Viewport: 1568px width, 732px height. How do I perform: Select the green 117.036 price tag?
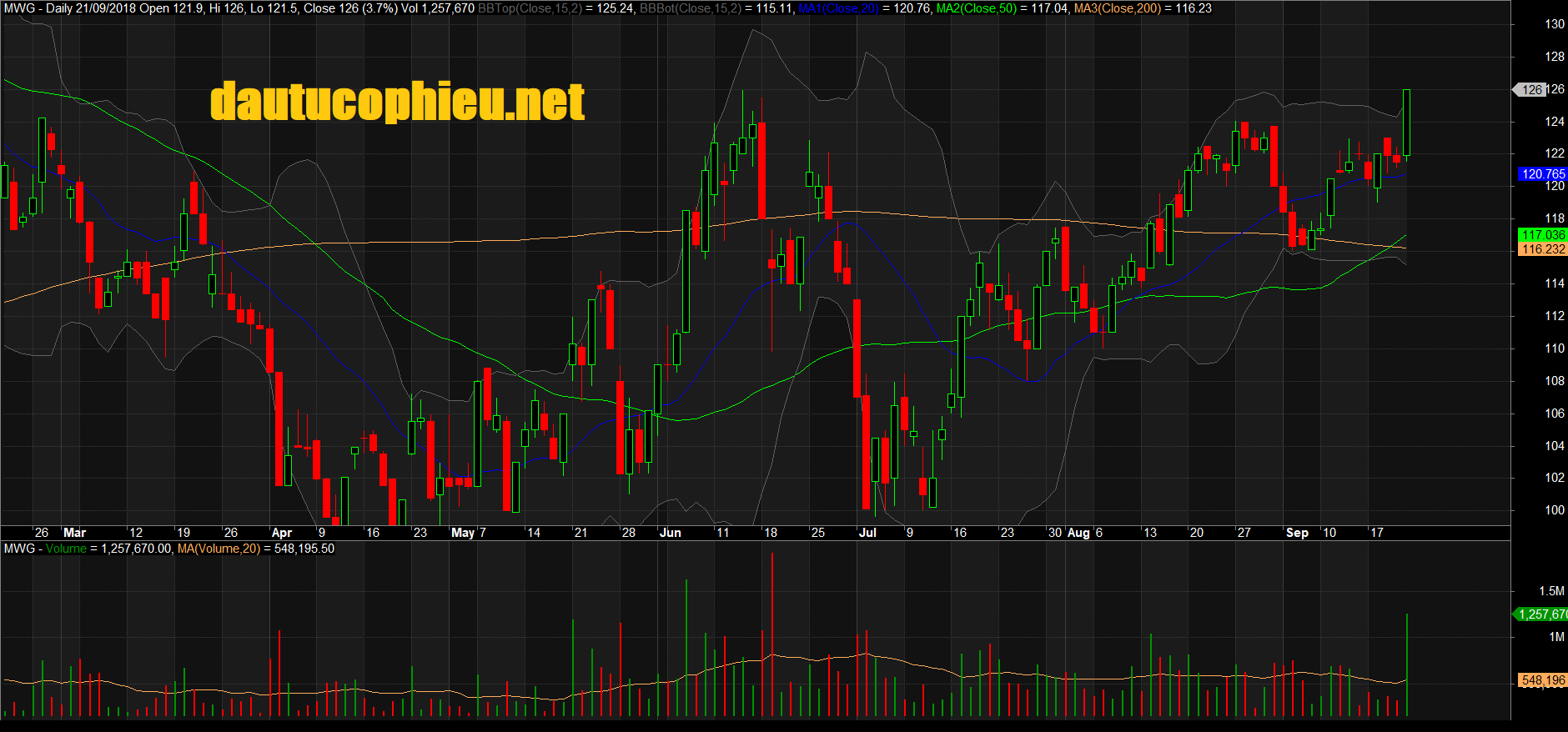pyautogui.click(x=1542, y=235)
